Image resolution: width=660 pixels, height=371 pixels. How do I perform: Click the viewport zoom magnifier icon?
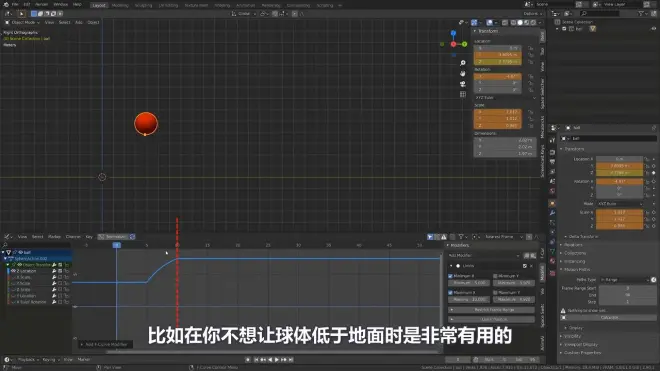pyautogui.click(x=463, y=63)
